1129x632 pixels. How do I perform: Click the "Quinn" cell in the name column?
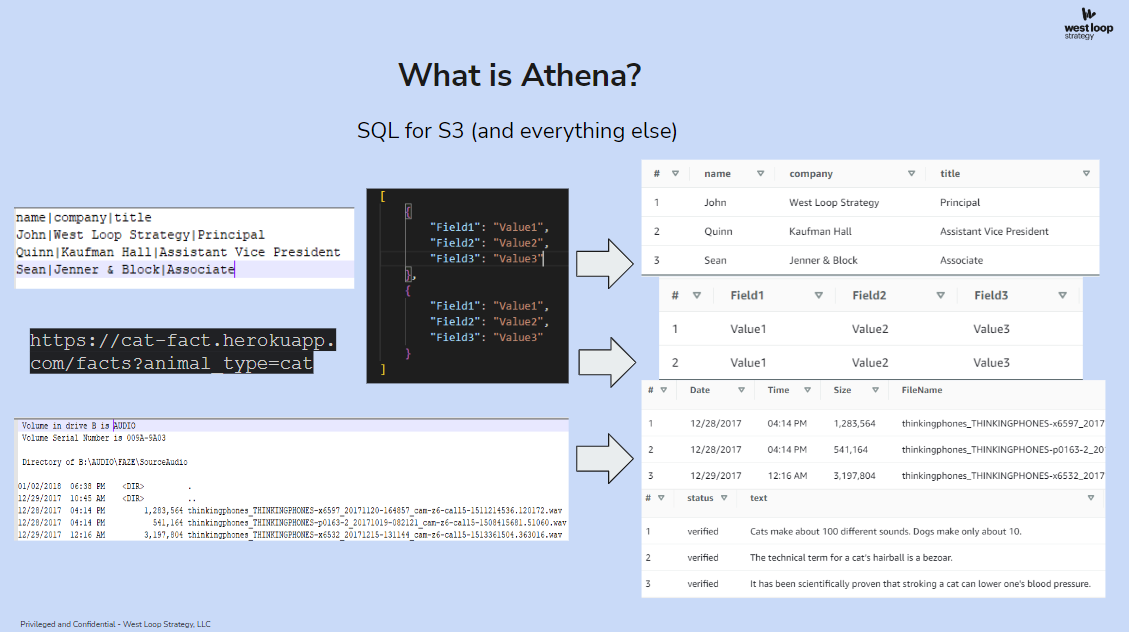(x=718, y=231)
